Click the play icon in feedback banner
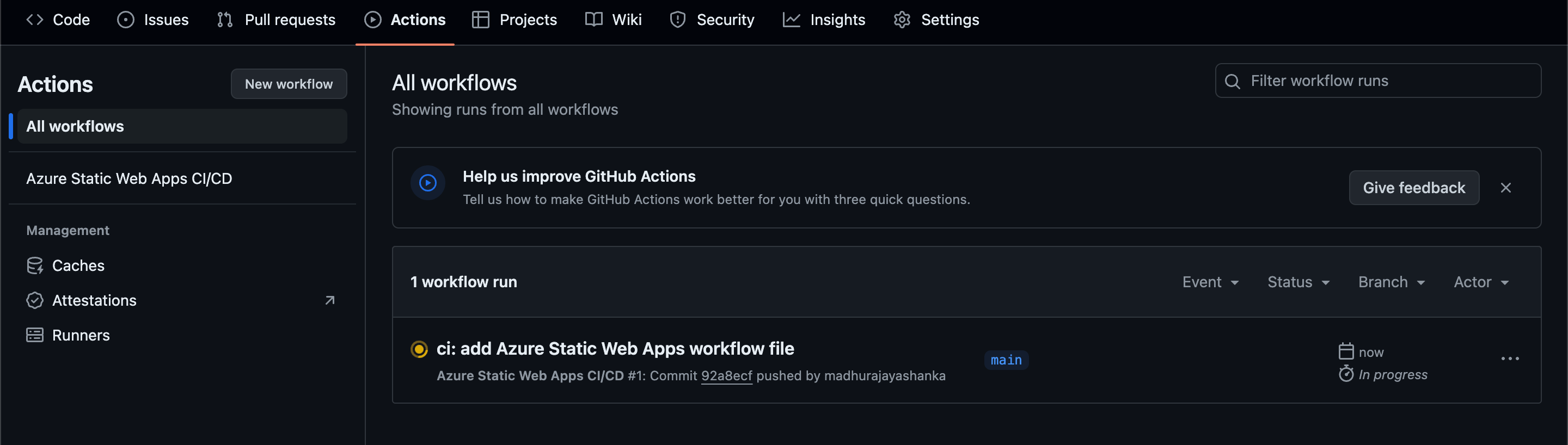1568x445 pixels. (428, 182)
